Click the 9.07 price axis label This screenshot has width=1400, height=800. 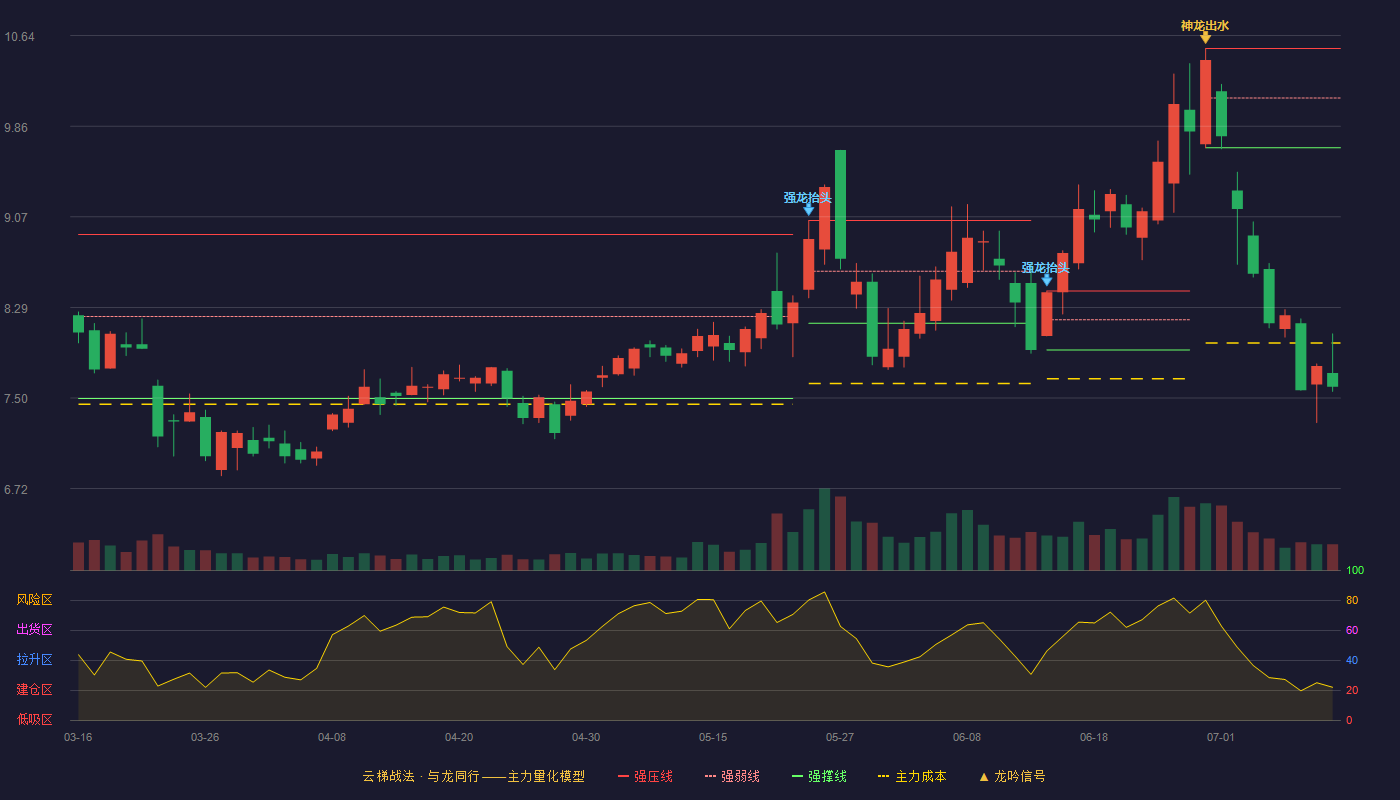tap(16, 218)
